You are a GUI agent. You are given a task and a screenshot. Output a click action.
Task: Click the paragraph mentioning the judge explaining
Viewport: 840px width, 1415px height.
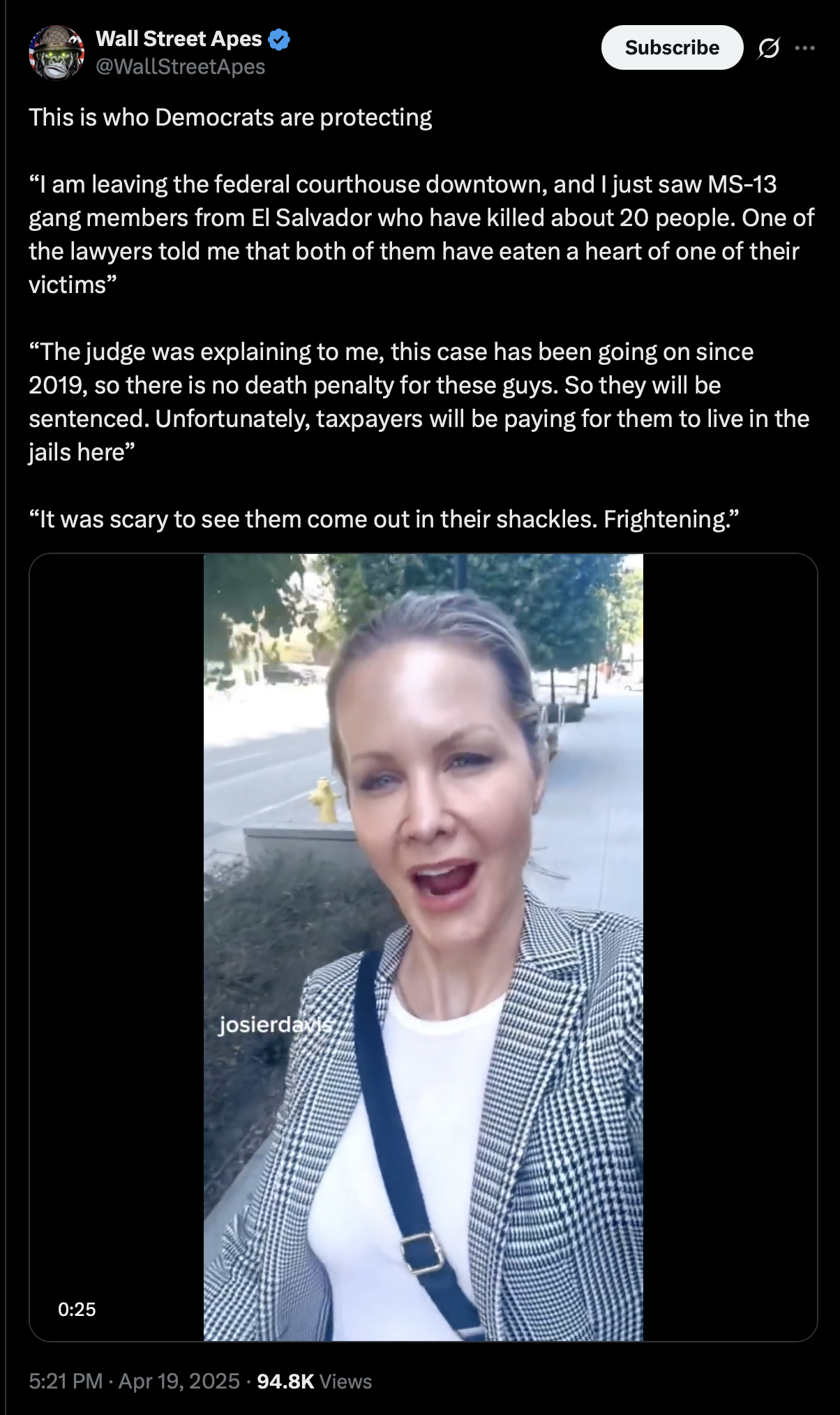(419, 402)
